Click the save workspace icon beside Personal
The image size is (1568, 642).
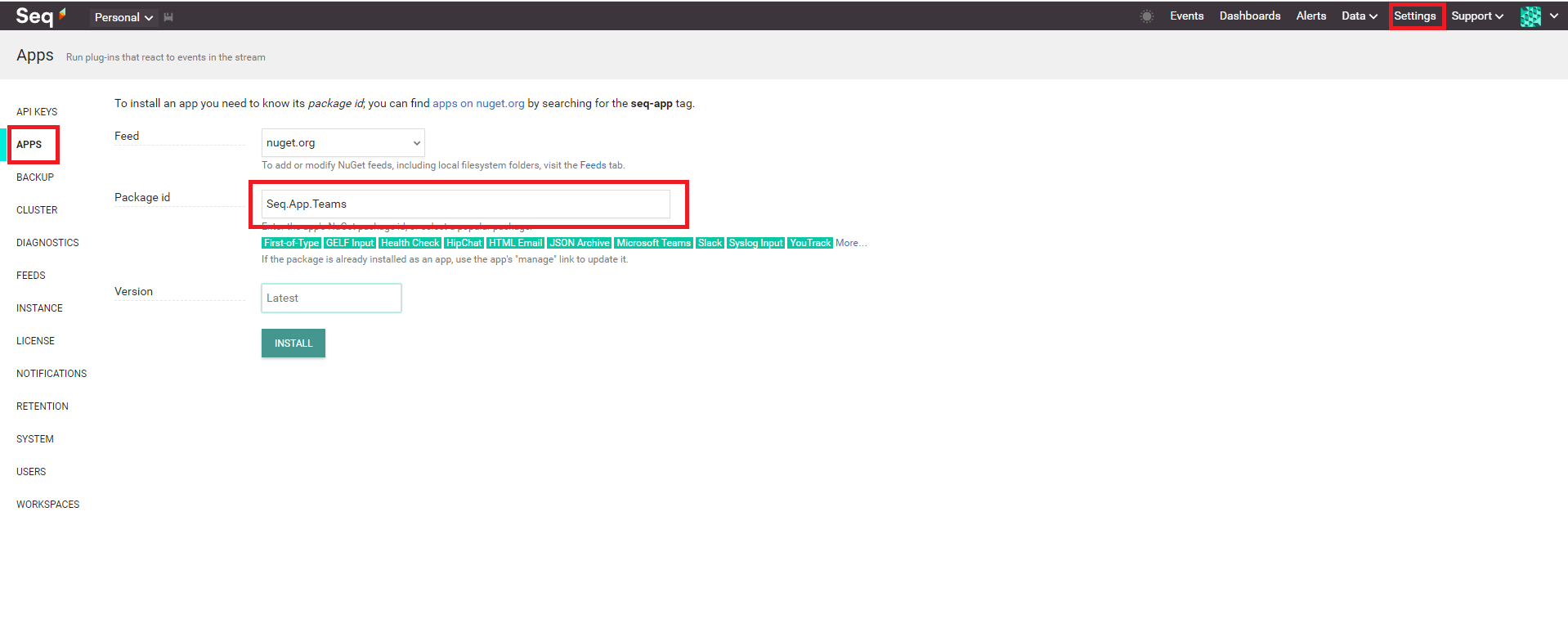[168, 17]
